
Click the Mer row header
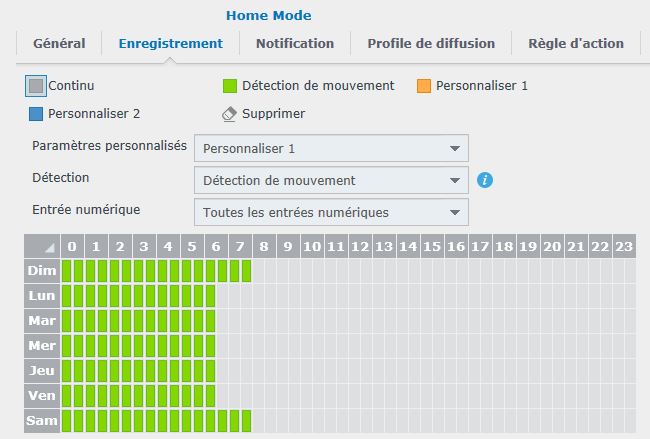pyautogui.click(x=42, y=346)
